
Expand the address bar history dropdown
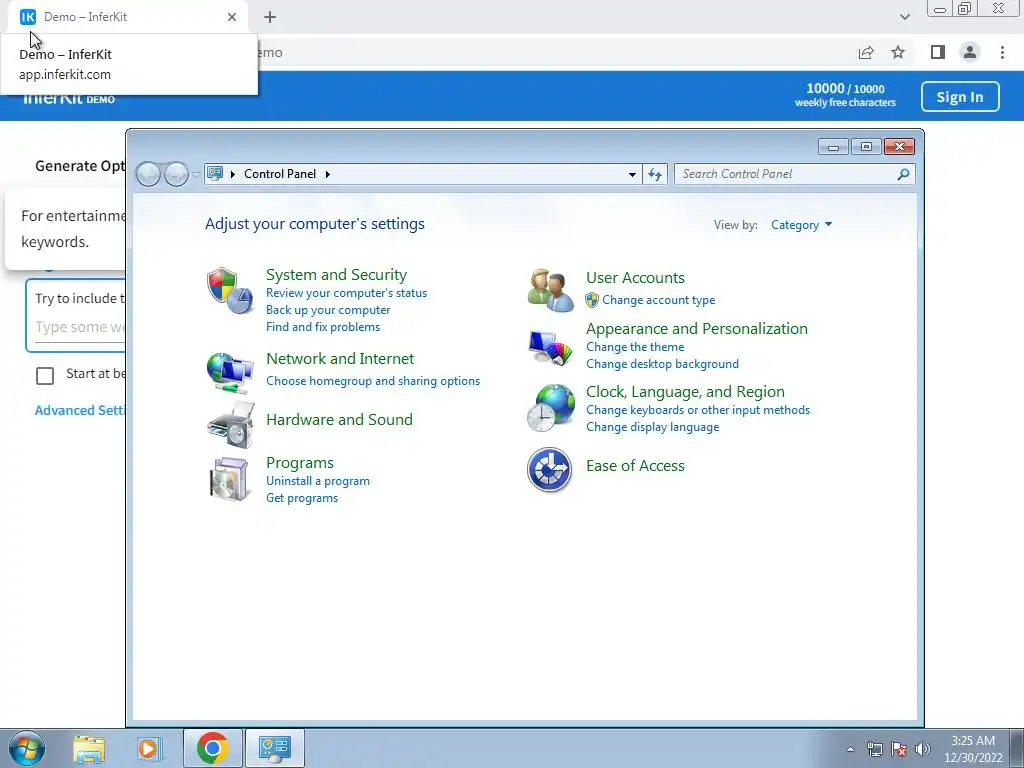click(x=632, y=174)
